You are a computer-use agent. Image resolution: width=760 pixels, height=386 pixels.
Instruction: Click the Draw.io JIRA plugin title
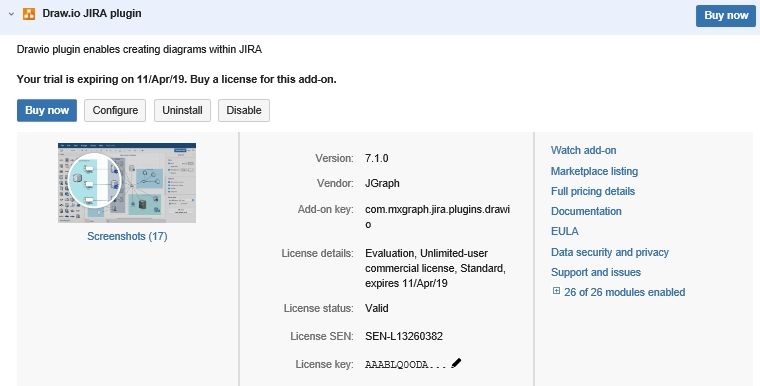[92, 14]
